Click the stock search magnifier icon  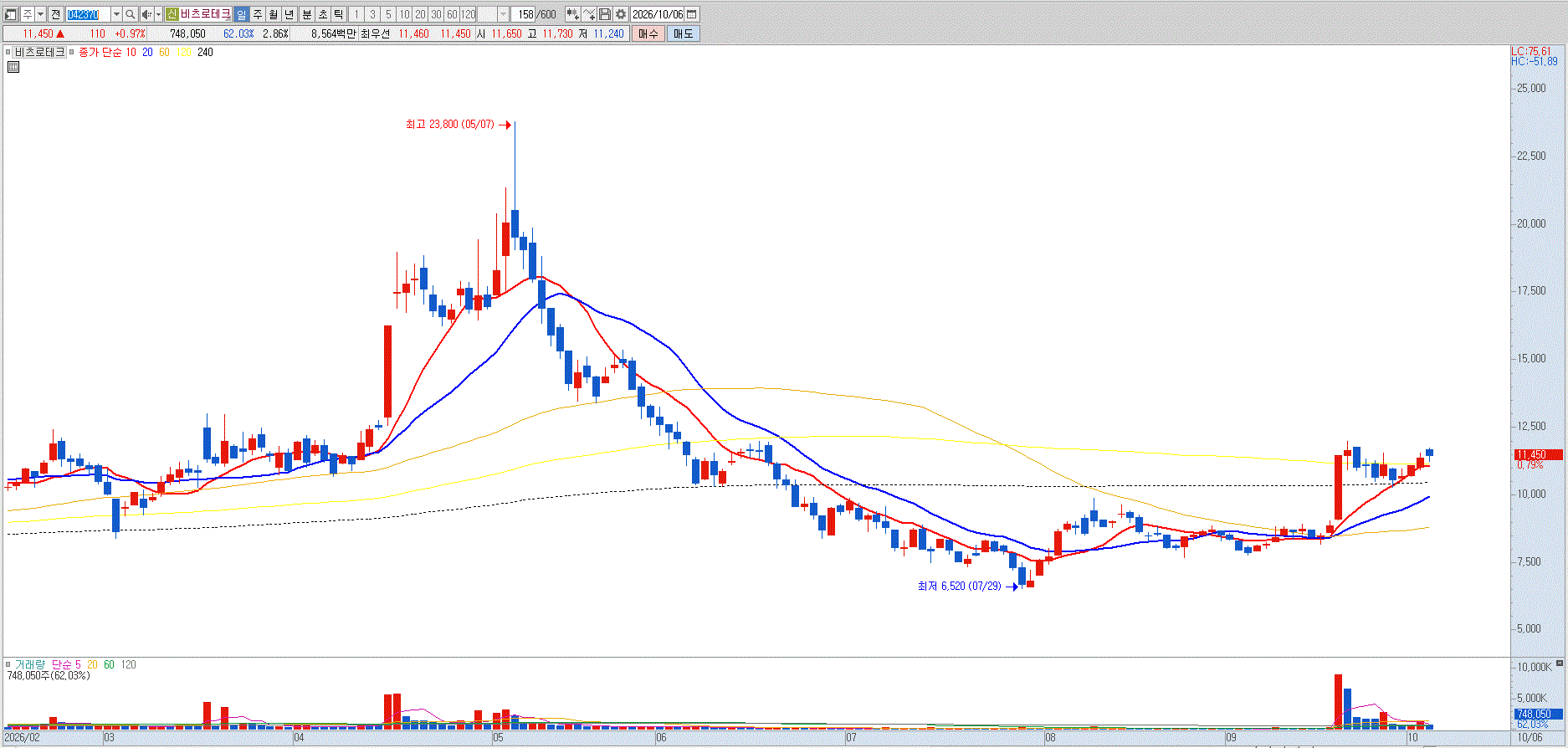(x=131, y=14)
